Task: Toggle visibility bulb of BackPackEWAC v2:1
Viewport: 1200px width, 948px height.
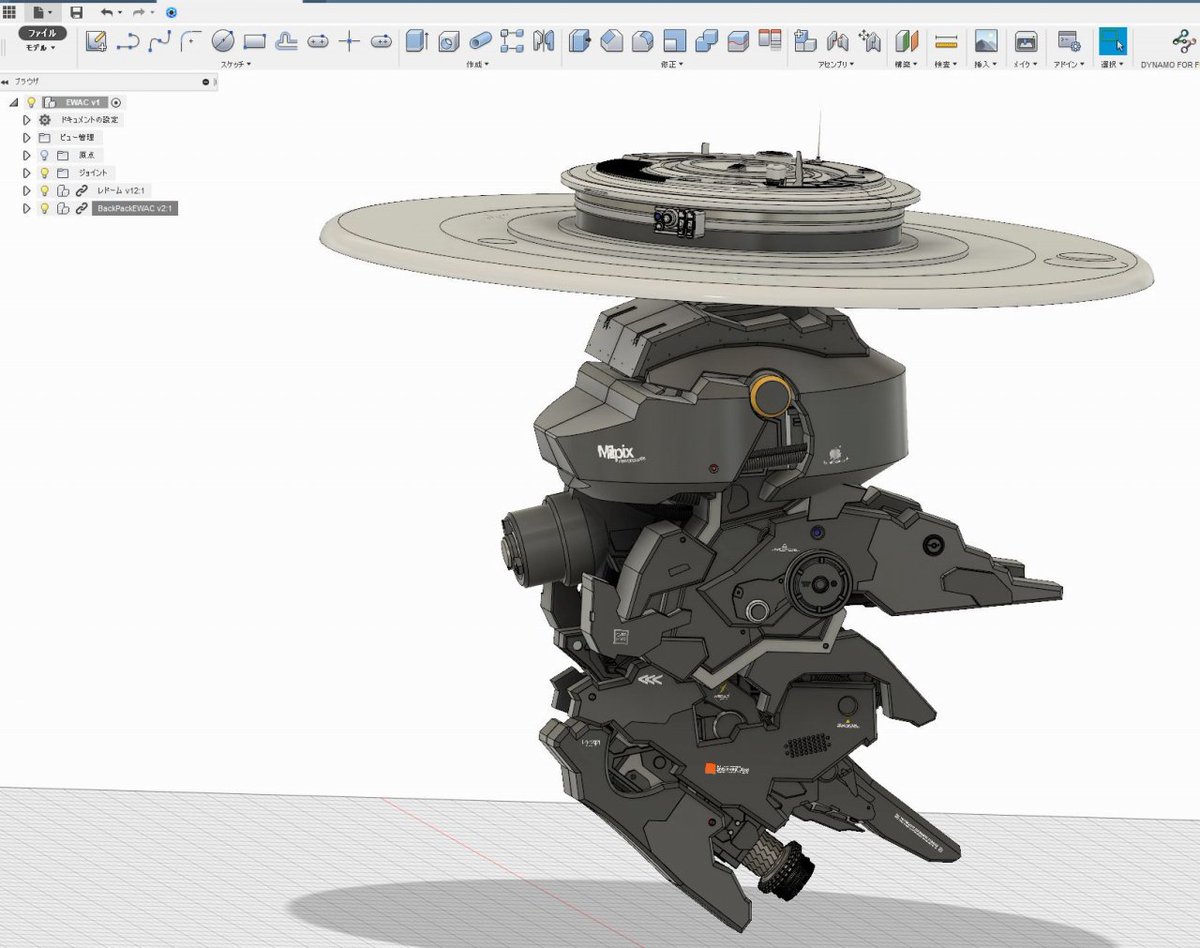Action: (x=44, y=208)
